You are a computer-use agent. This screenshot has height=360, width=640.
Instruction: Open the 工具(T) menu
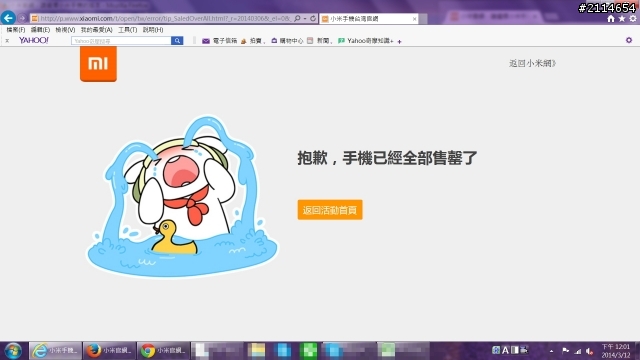[128, 30]
